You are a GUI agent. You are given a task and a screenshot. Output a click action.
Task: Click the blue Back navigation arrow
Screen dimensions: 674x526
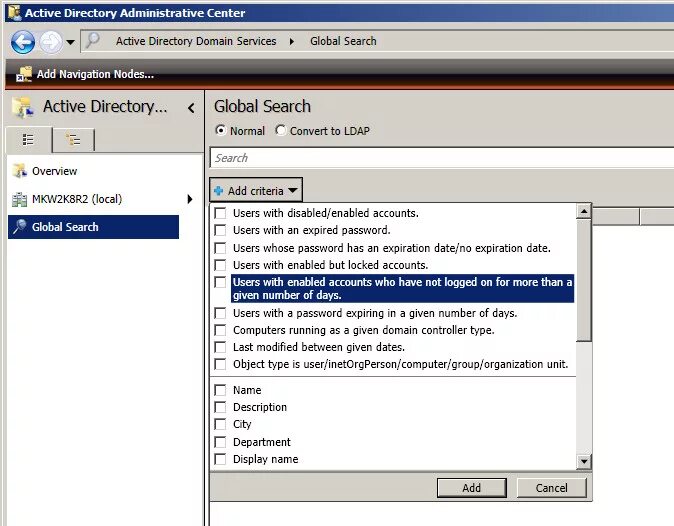click(x=23, y=42)
